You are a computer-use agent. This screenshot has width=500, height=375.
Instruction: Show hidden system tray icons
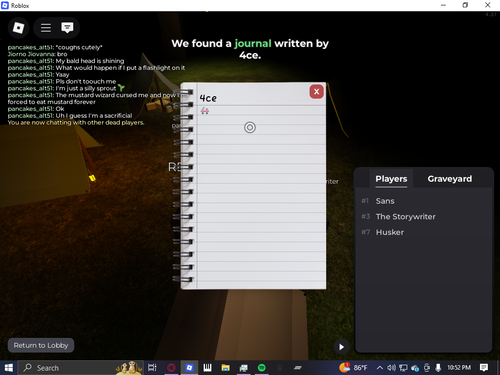(380, 368)
